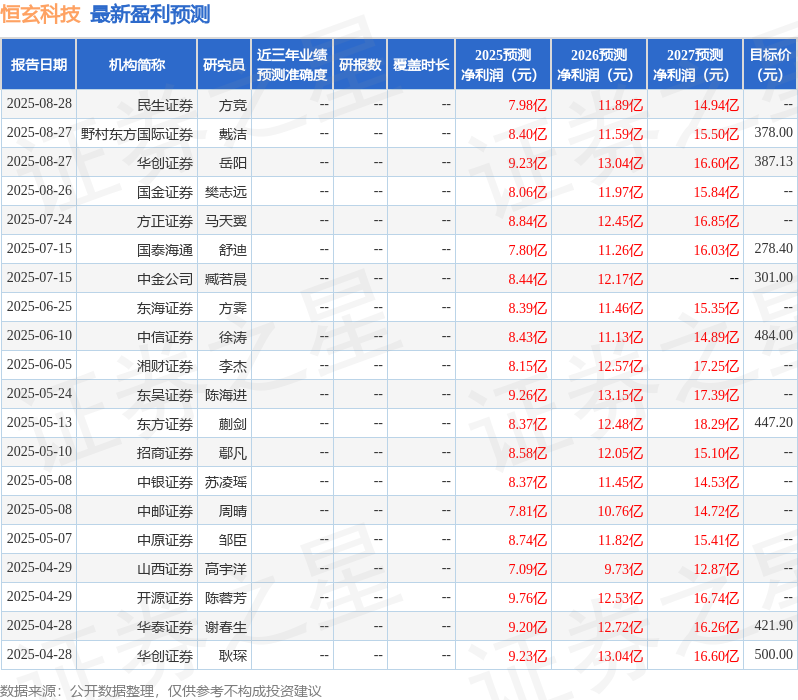Click the 数据来源 disclaimer footer text
The image size is (798, 700).
click(x=161, y=691)
